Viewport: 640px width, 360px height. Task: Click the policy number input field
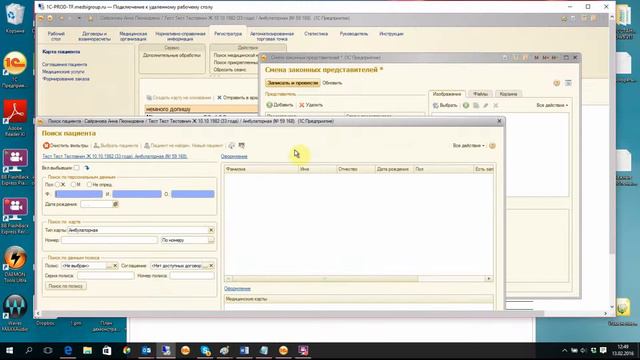[192, 276]
